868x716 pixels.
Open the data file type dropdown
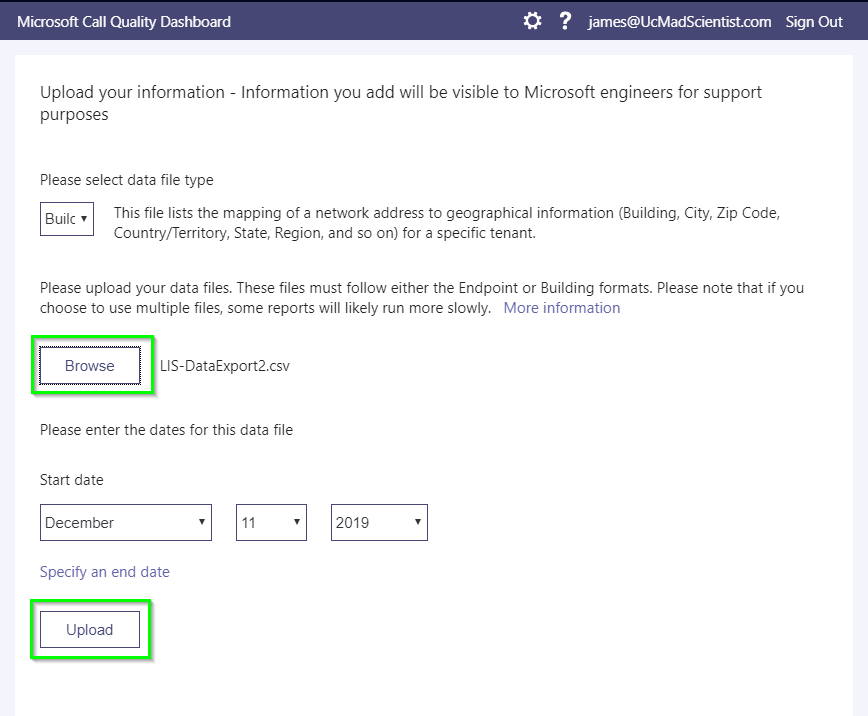pos(67,219)
